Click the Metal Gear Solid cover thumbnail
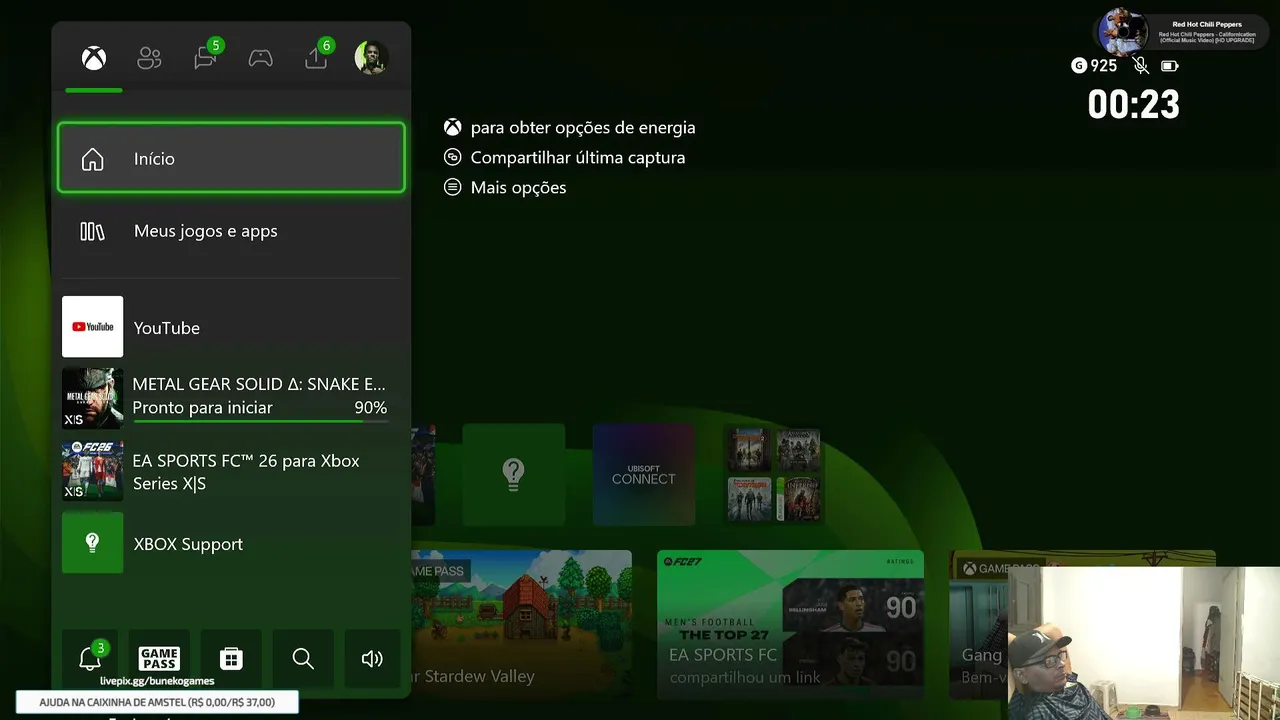Viewport: 1280px width, 720px height. [93, 398]
